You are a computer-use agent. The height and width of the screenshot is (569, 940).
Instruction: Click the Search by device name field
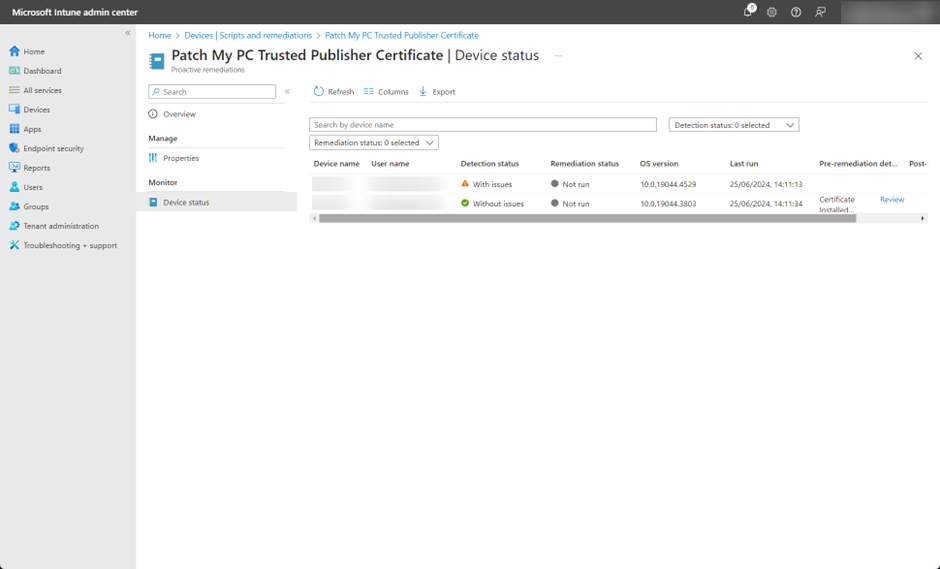click(482, 125)
